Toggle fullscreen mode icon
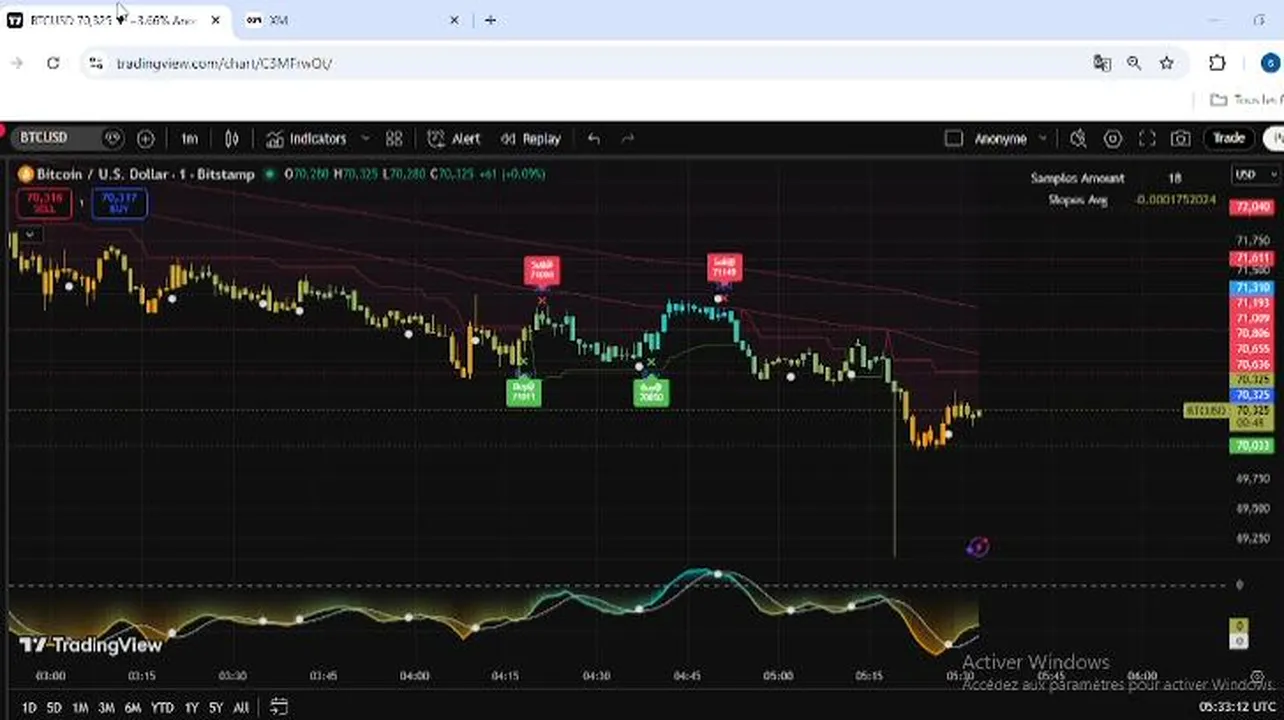 pyautogui.click(x=1147, y=139)
